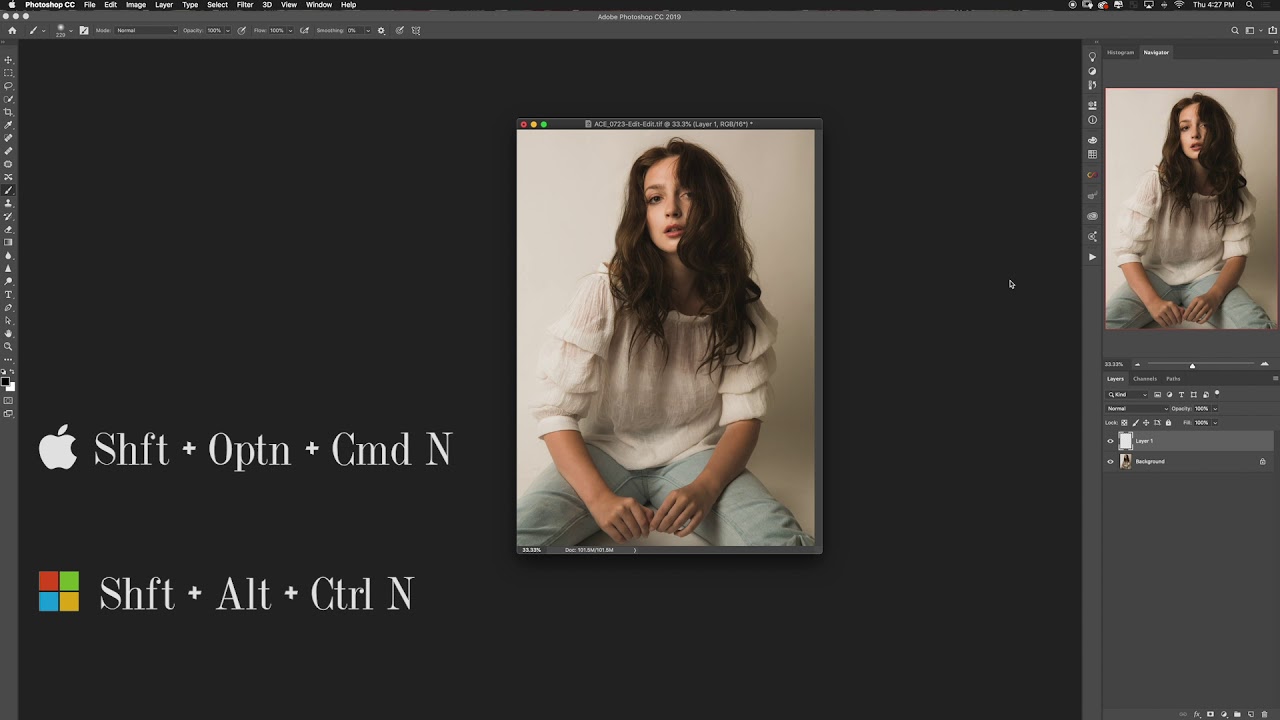This screenshot has height=720, width=1280.
Task: Select the Crop tool
Action: 9,112
